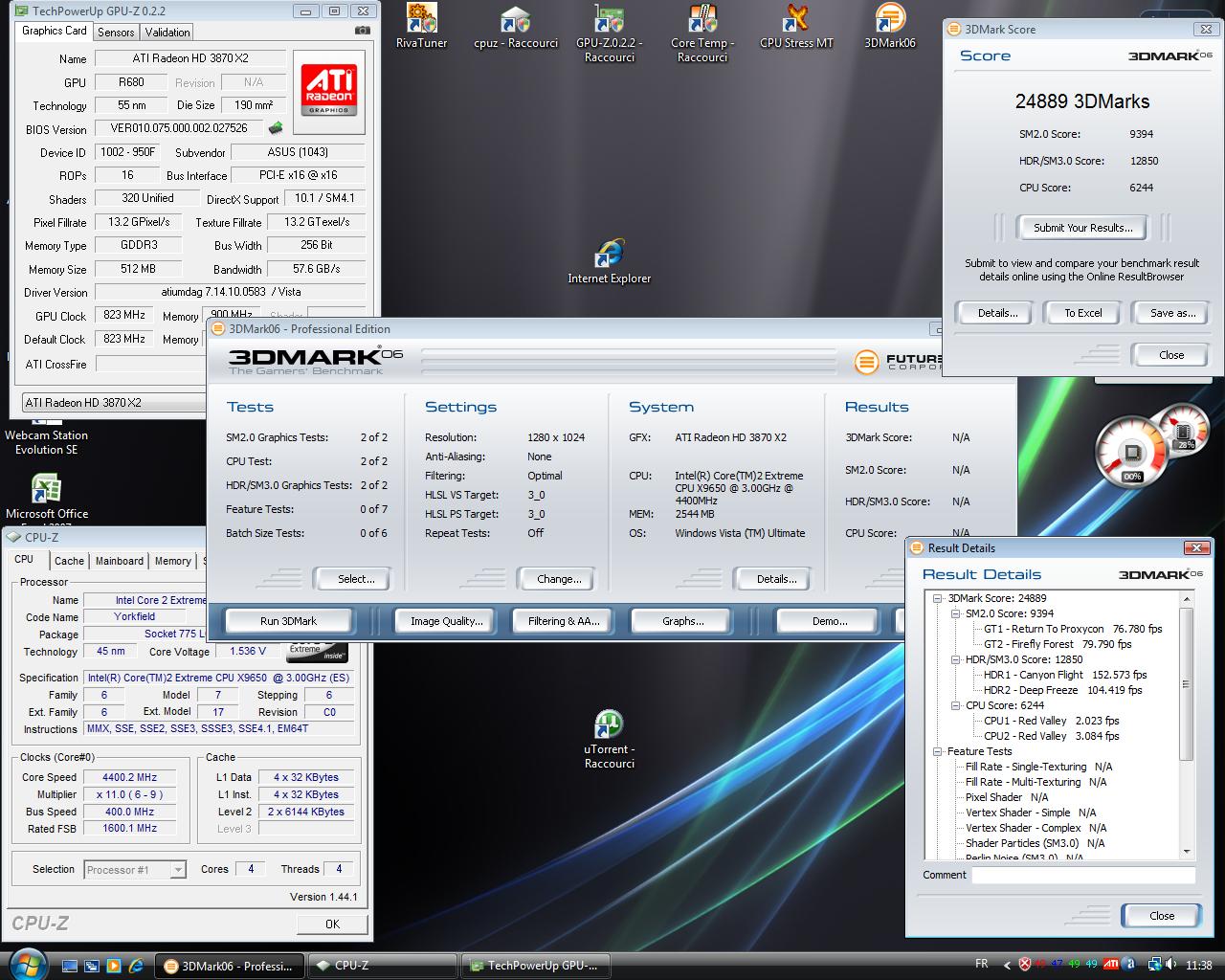Click the ATI tray icon
The image size is (1225, 980).
pos(1111,965)
